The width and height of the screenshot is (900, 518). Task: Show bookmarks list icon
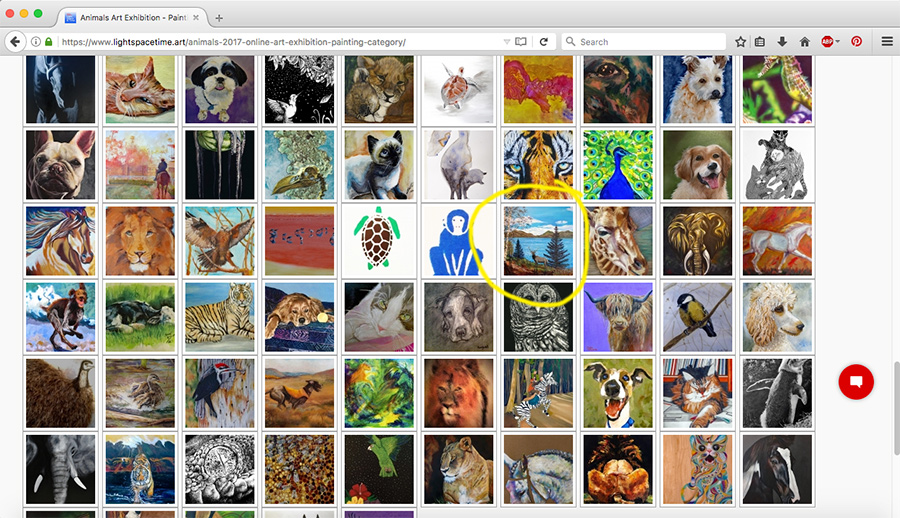(760, 42)
